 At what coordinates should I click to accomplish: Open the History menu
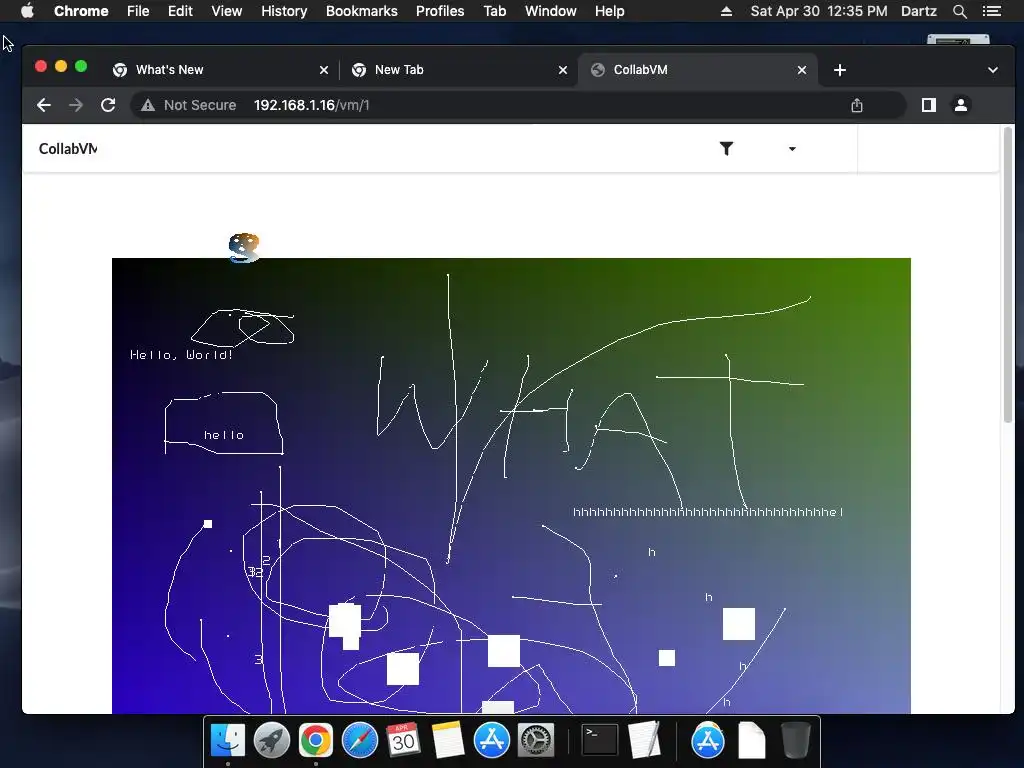pyautogui.click(x=284, y=11)
